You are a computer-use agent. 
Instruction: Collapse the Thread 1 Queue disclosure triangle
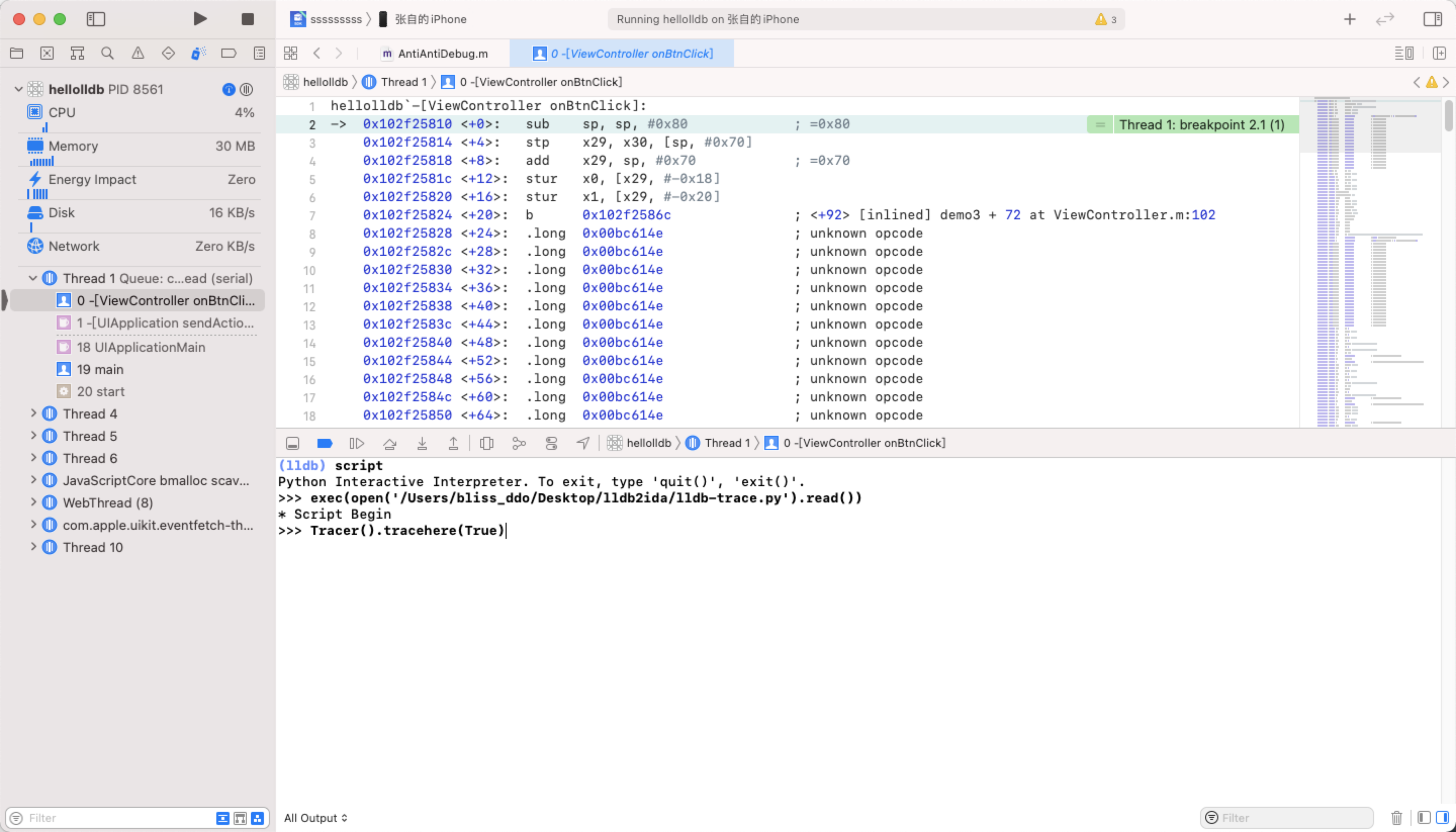[33, 279]
